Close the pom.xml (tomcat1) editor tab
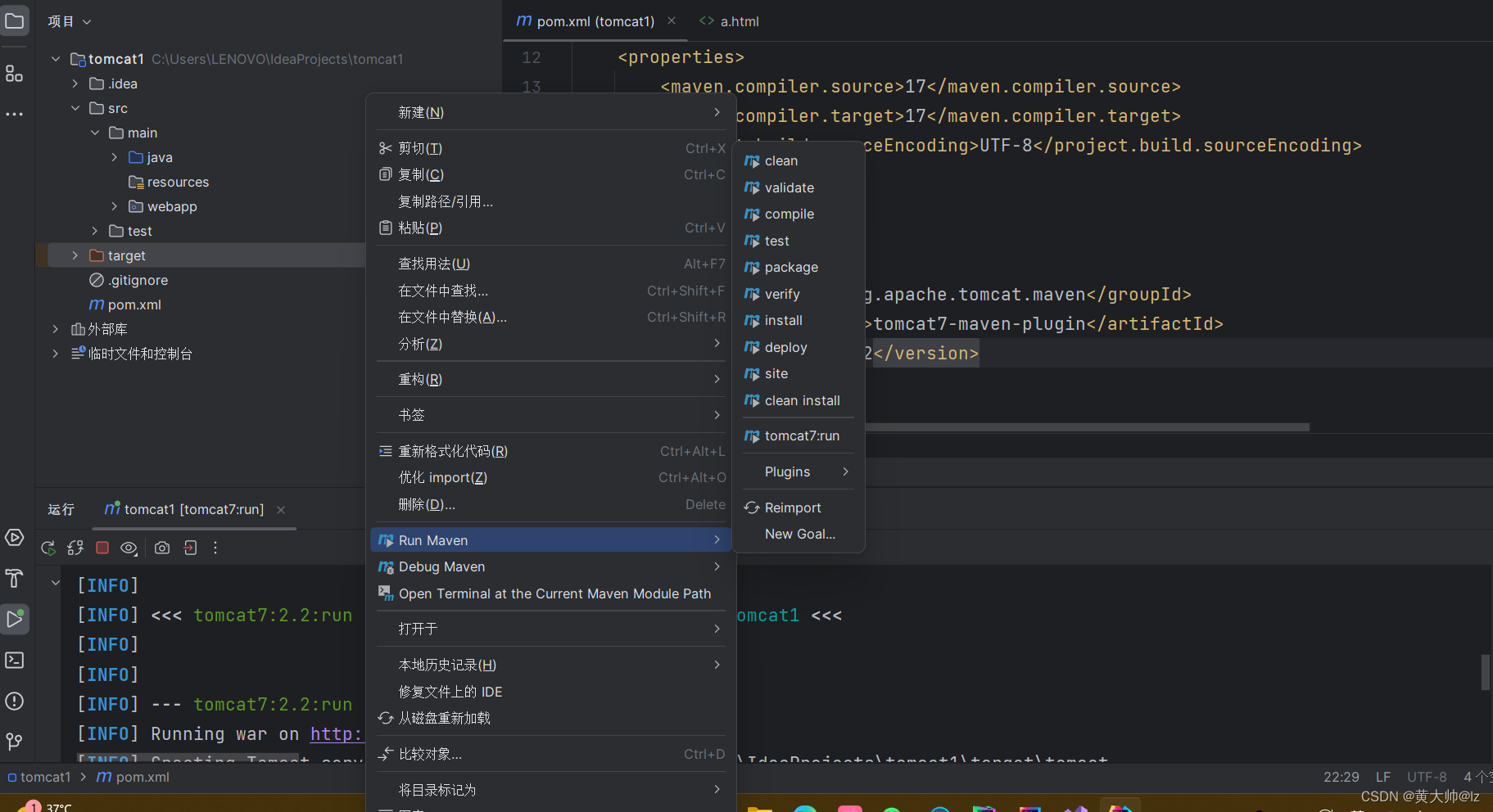The height and width of the screenshot is (812, 1493). pyautogui.click(x=672, y=20)
